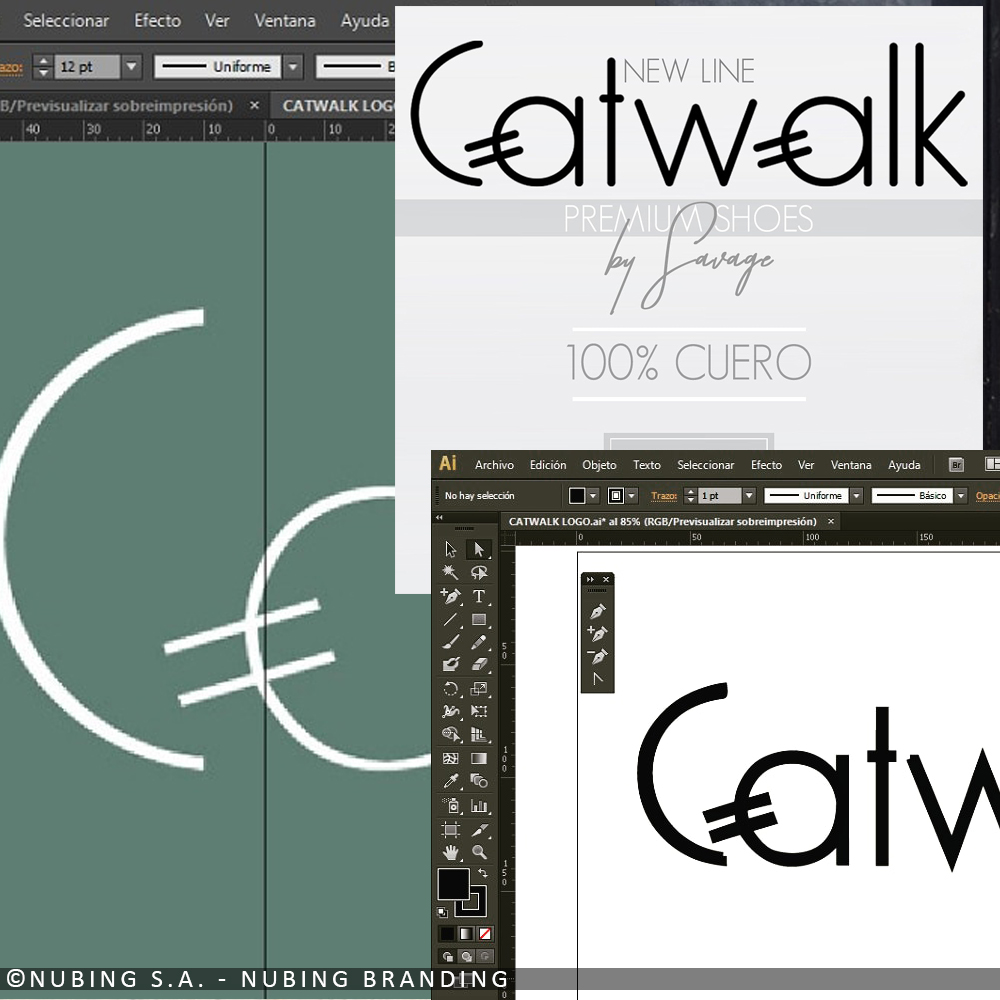The height and width of the screenshot is (1000, 1000).
Task: Open the Edición menu
Action: [x=548, y=465]
